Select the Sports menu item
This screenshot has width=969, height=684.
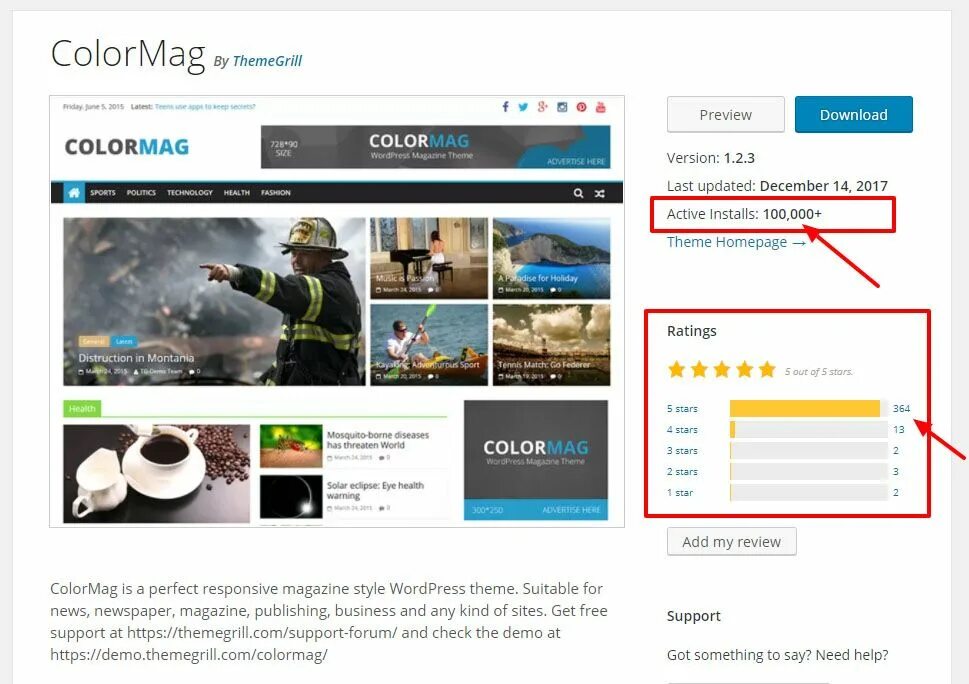(103, 193)
